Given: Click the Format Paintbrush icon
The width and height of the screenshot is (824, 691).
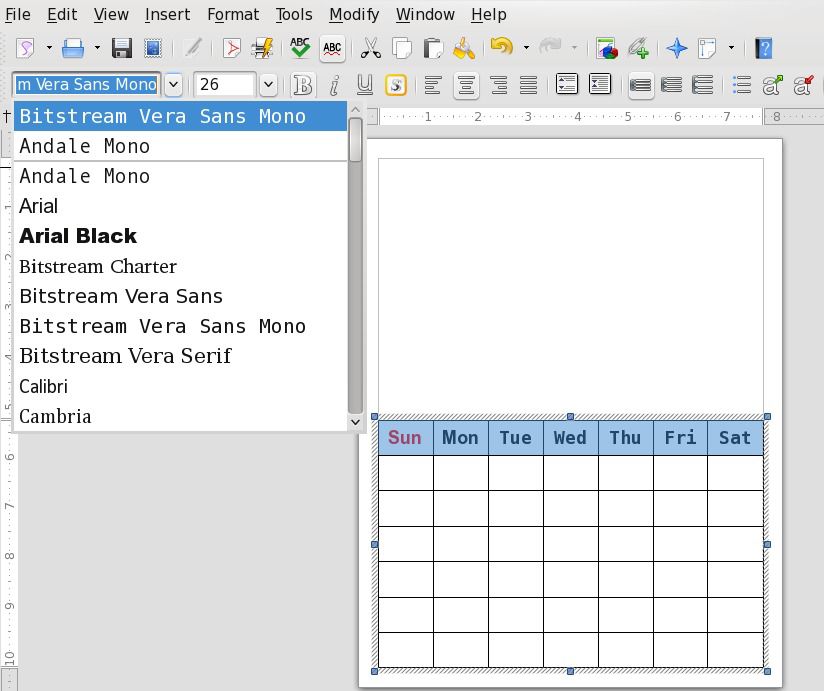Looking at the screenshot, I should click(x=463, y=48).
